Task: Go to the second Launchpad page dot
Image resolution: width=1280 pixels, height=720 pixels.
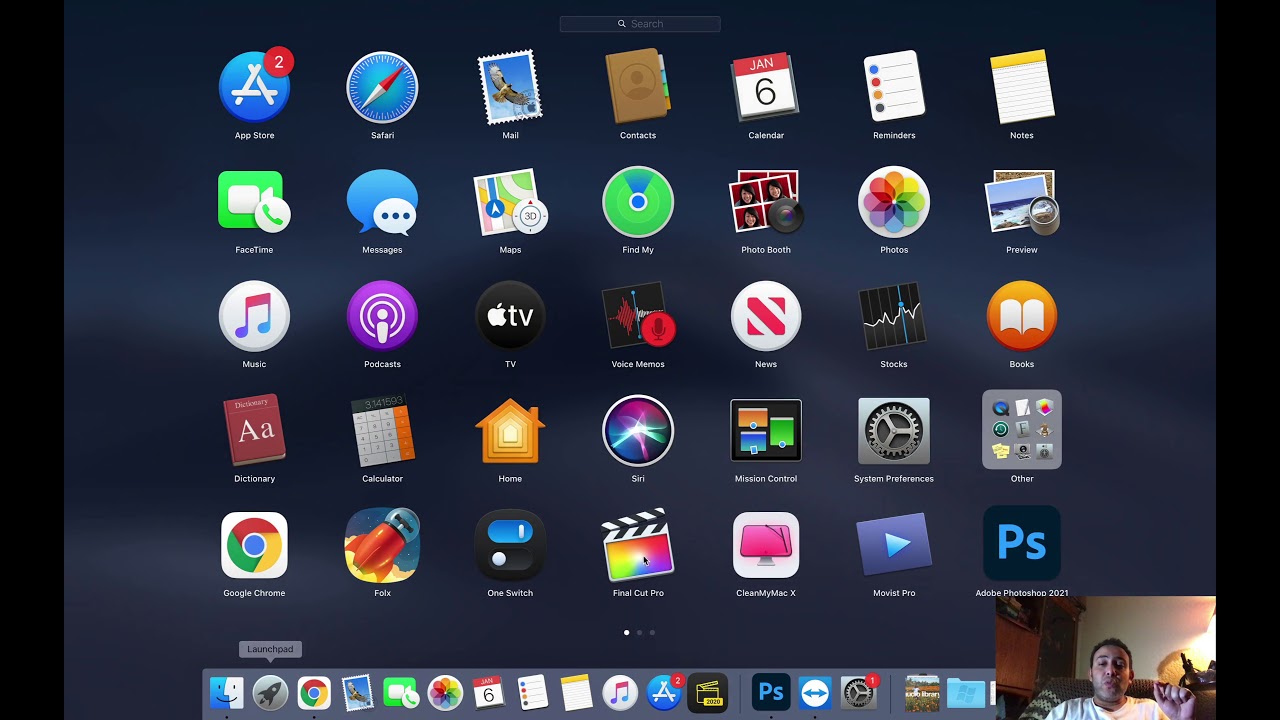Action: pos(640,632)
